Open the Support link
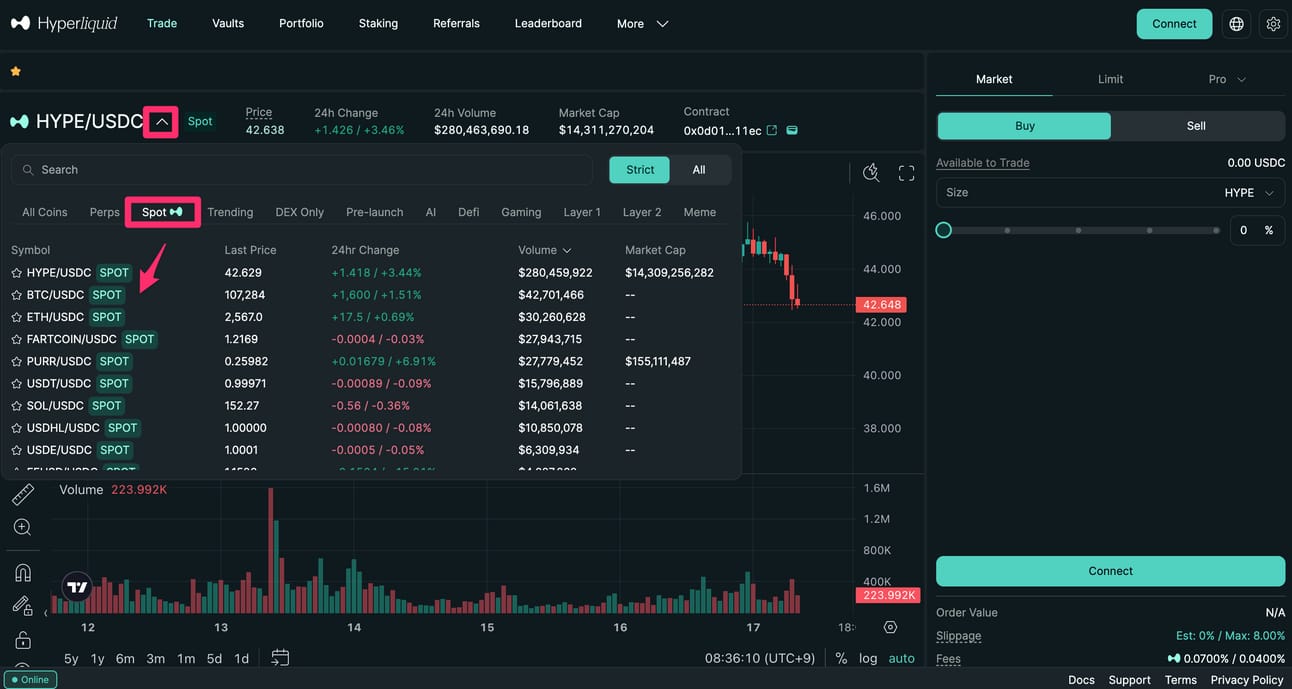 (1129, 680)
